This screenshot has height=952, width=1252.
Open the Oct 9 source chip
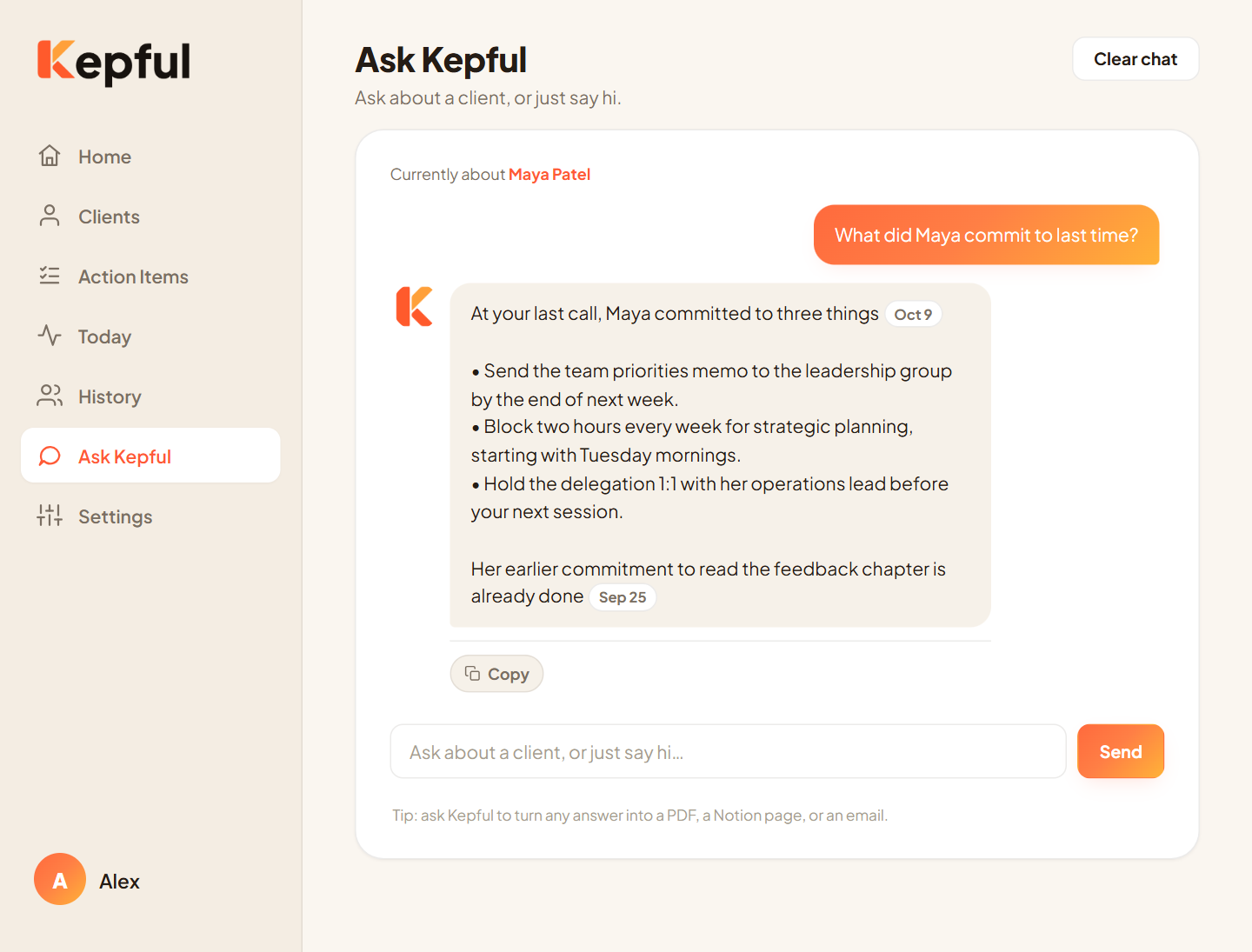coord(913,315)
